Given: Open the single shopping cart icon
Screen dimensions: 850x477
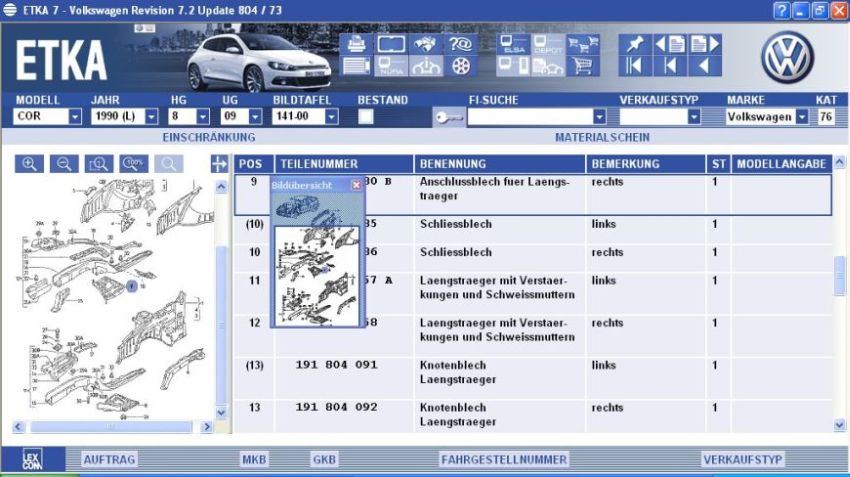Looking at the screenshot, I should click(582, 67).
